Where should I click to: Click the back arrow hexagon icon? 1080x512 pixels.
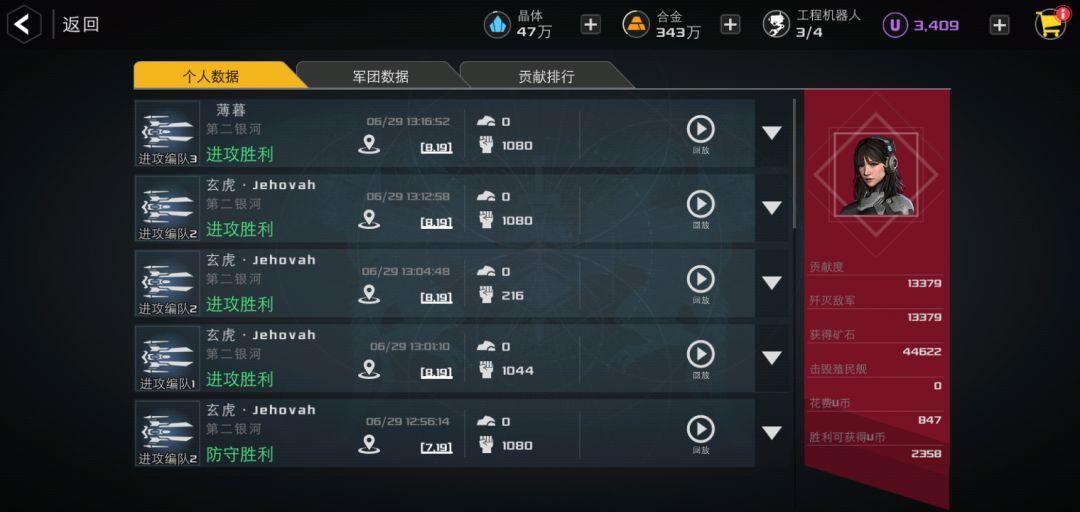24,25
